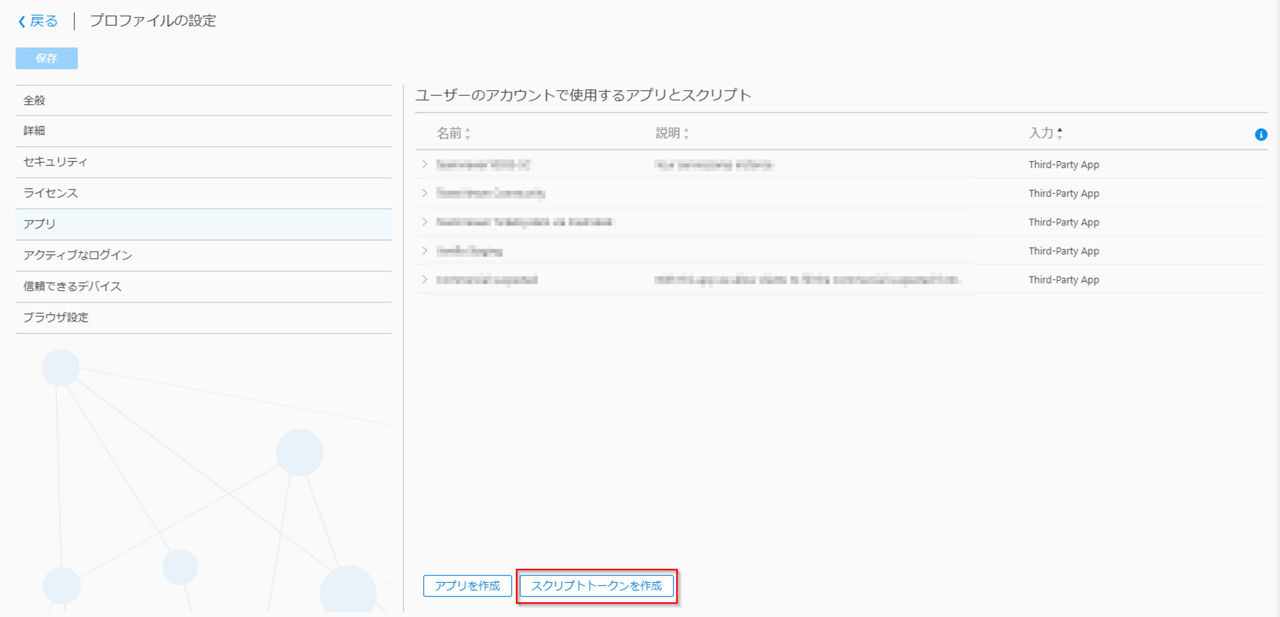The image size is (1280, 617).
Task: Select アクティブなログイン in the sidebar
Action: pyautogui.click(x=78, y=255)
